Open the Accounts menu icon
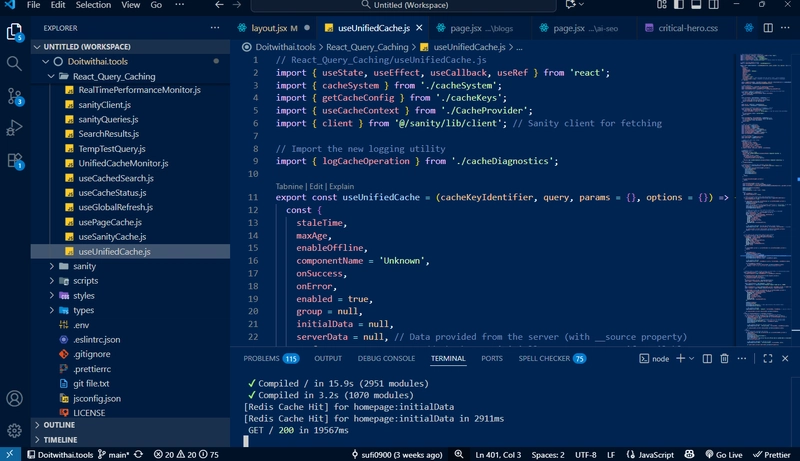 15,399
